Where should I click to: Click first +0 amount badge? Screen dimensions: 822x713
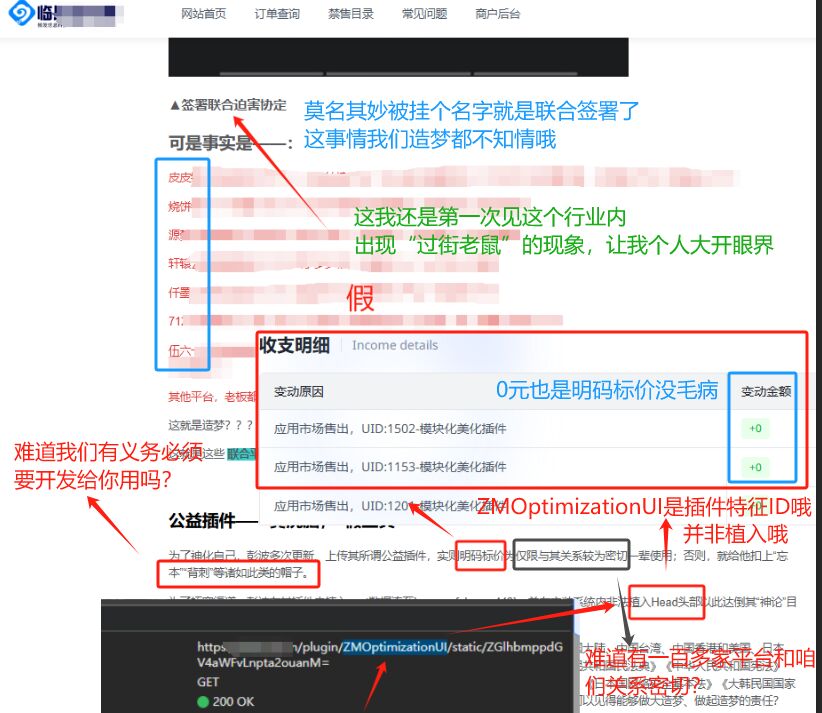coord(755,428)
